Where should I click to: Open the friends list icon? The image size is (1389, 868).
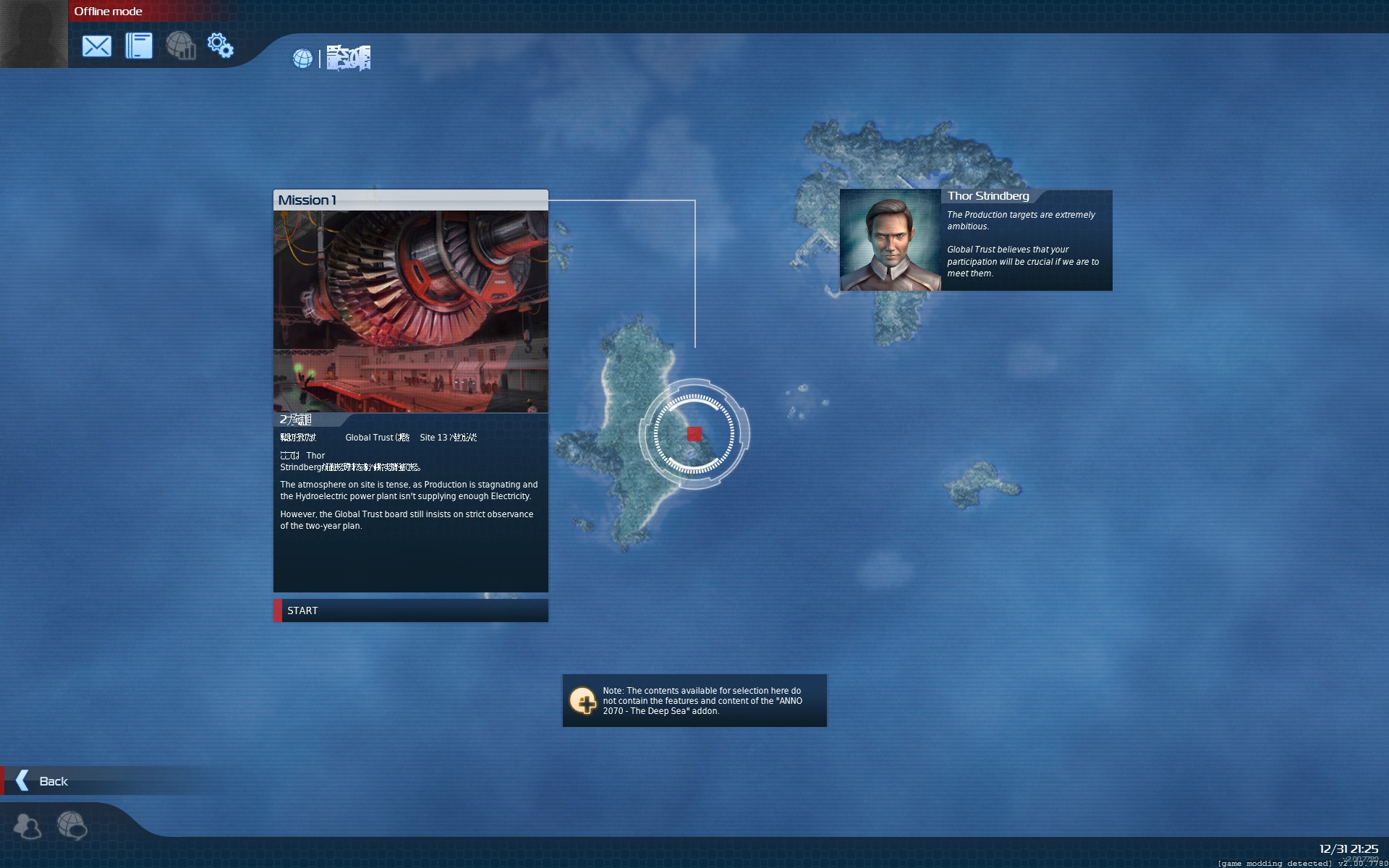click(x=27, y=826)
